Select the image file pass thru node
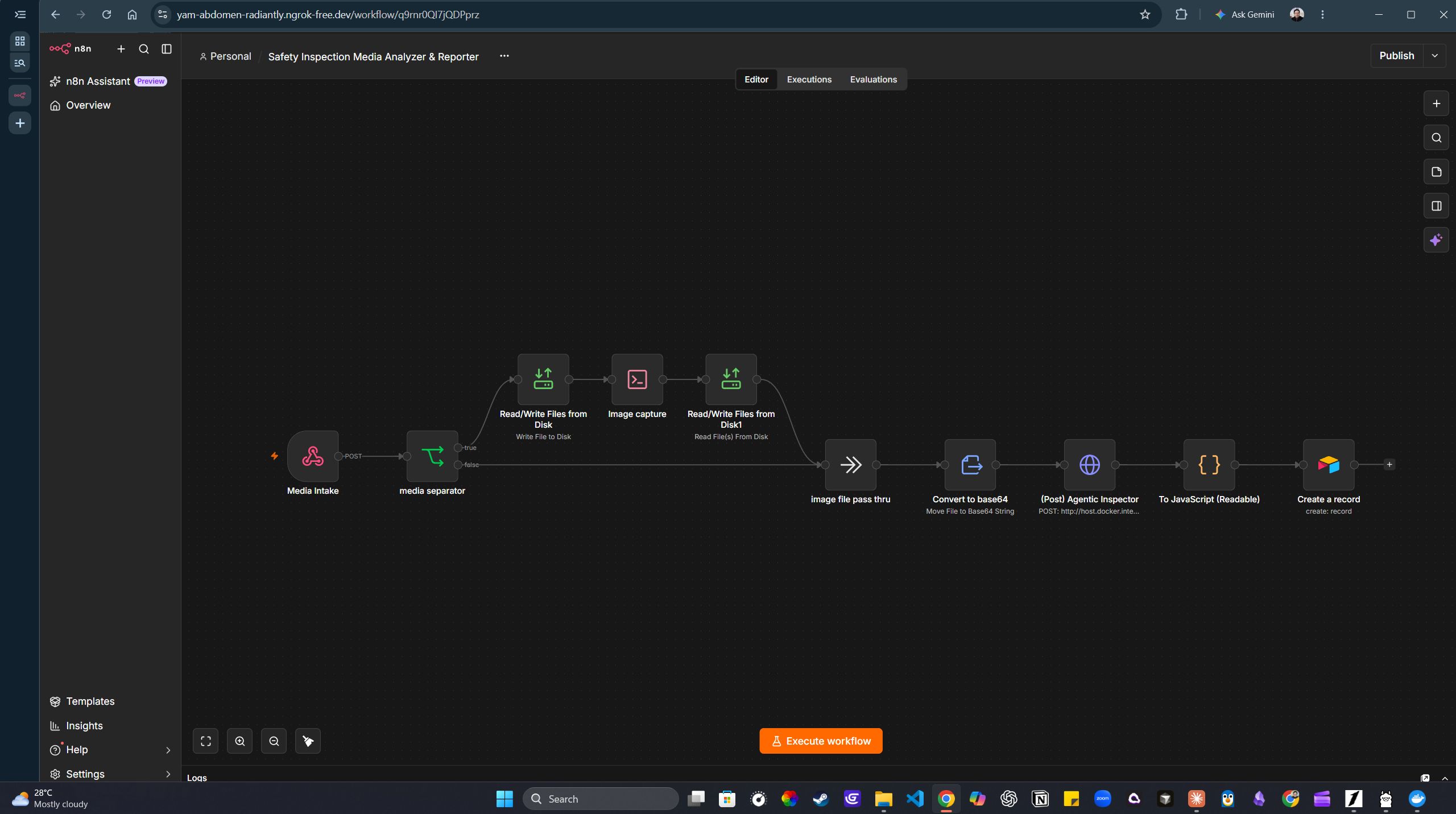This screenshot has width=1456, height=814. (x=851, y=465)
